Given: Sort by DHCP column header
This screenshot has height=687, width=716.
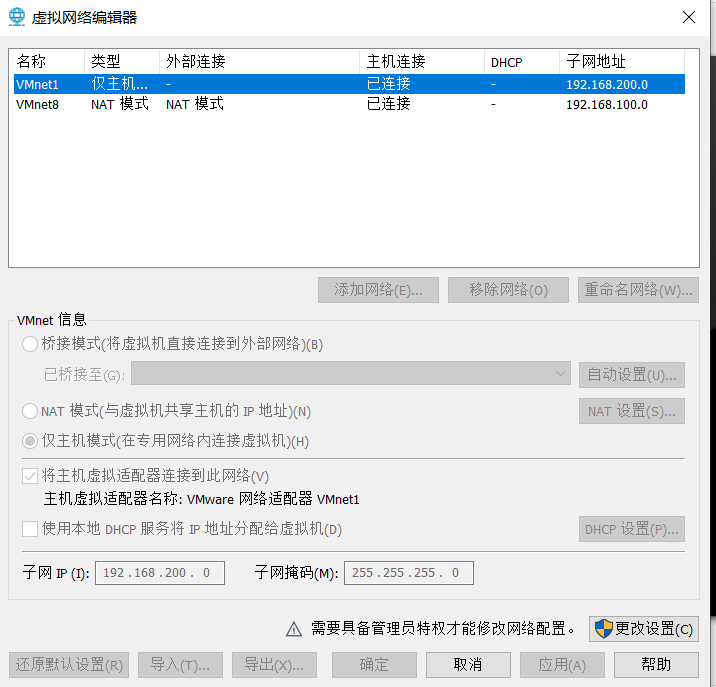Looking at the screenshot, I should (522, 62).
